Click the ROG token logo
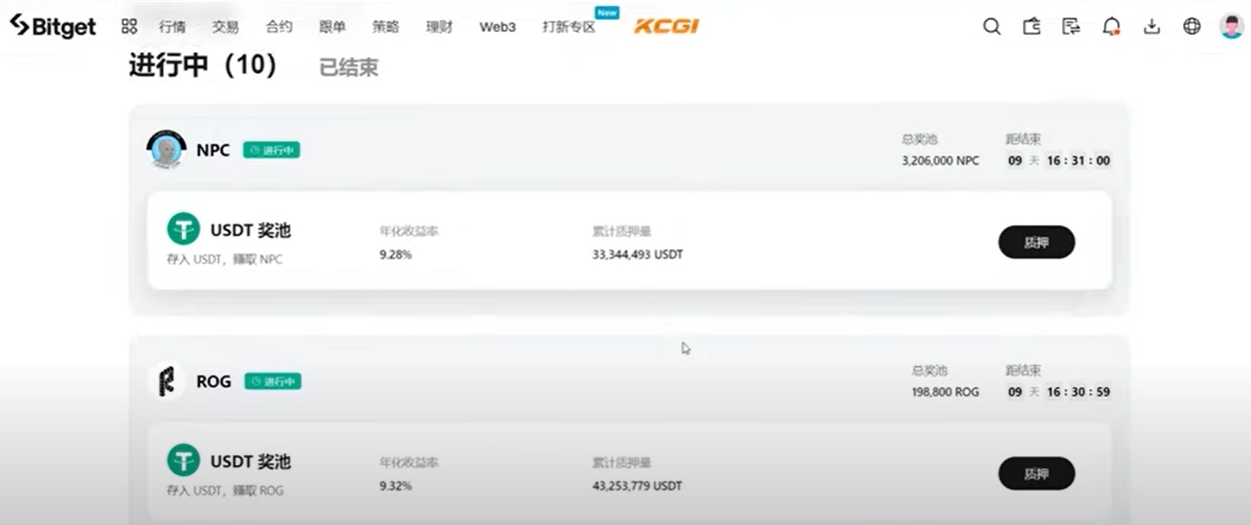Viewport: 1251px width, 525px height. (166, 381)
